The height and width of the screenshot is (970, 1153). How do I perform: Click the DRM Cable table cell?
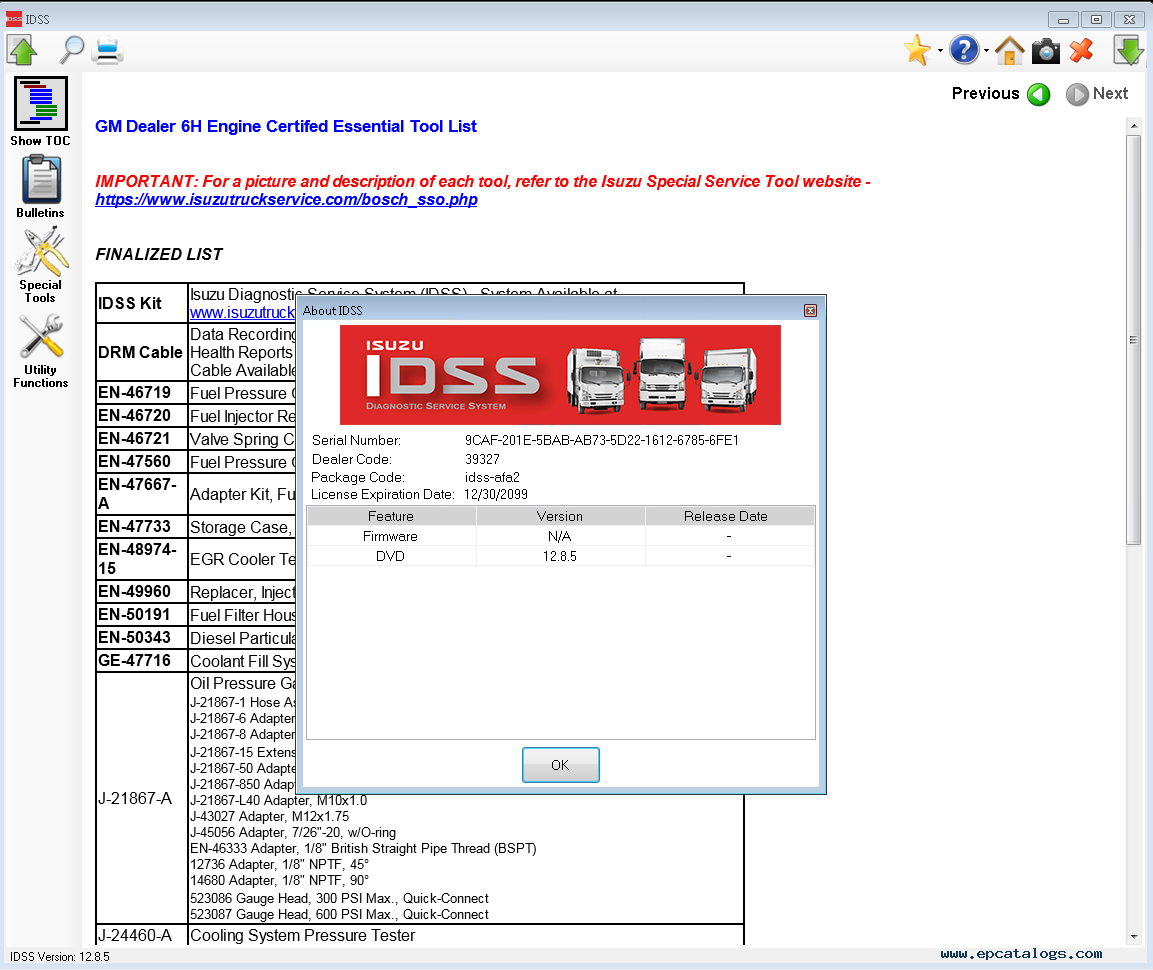tap(142, 352)
